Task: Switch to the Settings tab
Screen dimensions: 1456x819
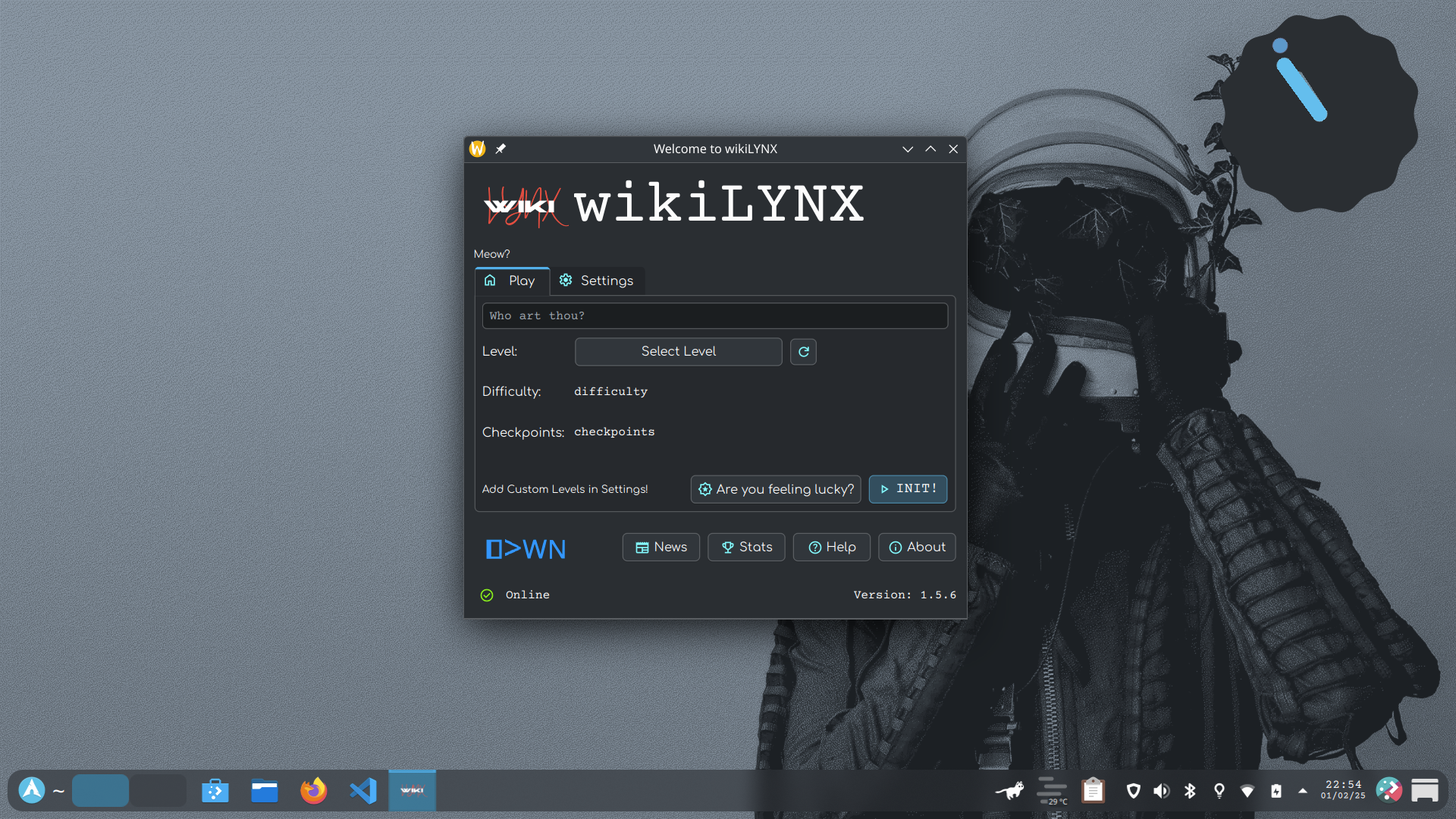Action: pyautogui.click(x=597, y=281)
